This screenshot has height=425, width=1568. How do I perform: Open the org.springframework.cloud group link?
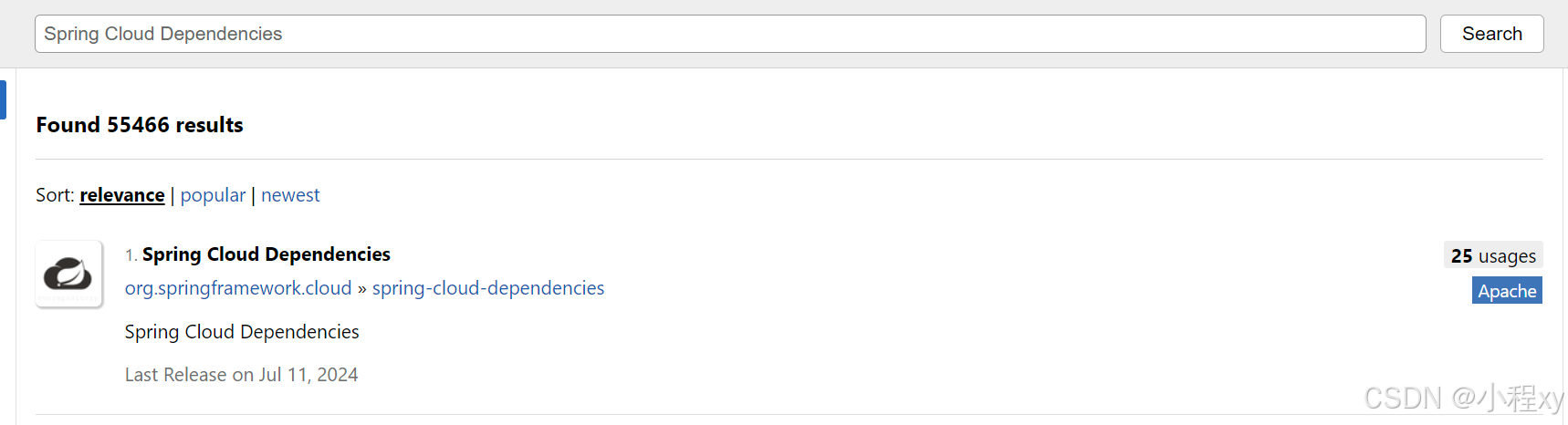(238, 288)
